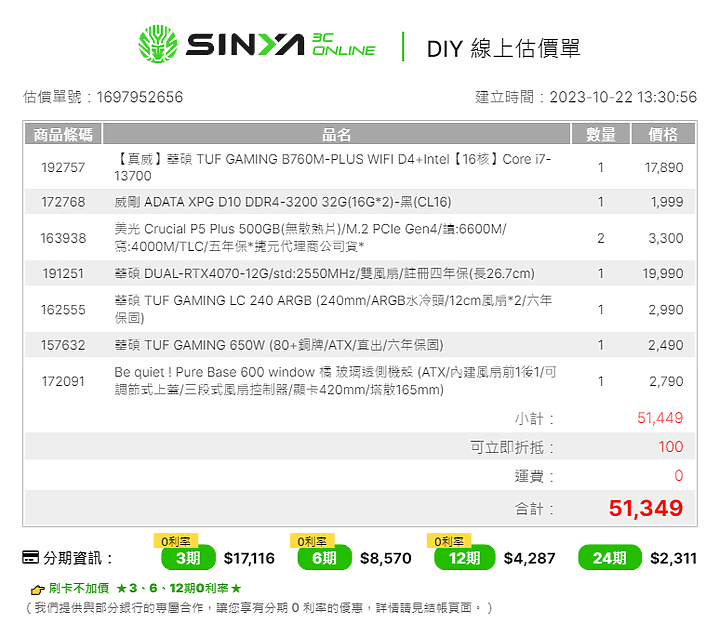Click product code 172091
The height and width of the screenshot is (637, 720).
tap(63, 381)
